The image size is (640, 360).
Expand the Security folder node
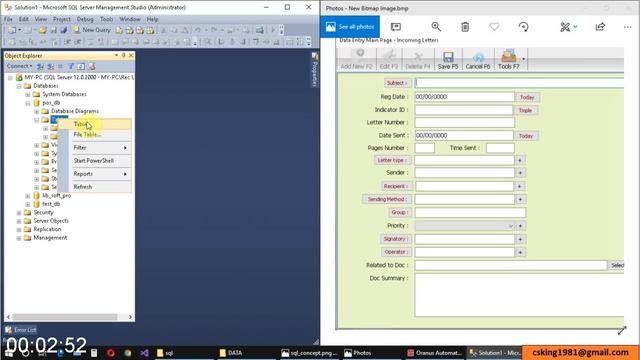tap(19, 212)
